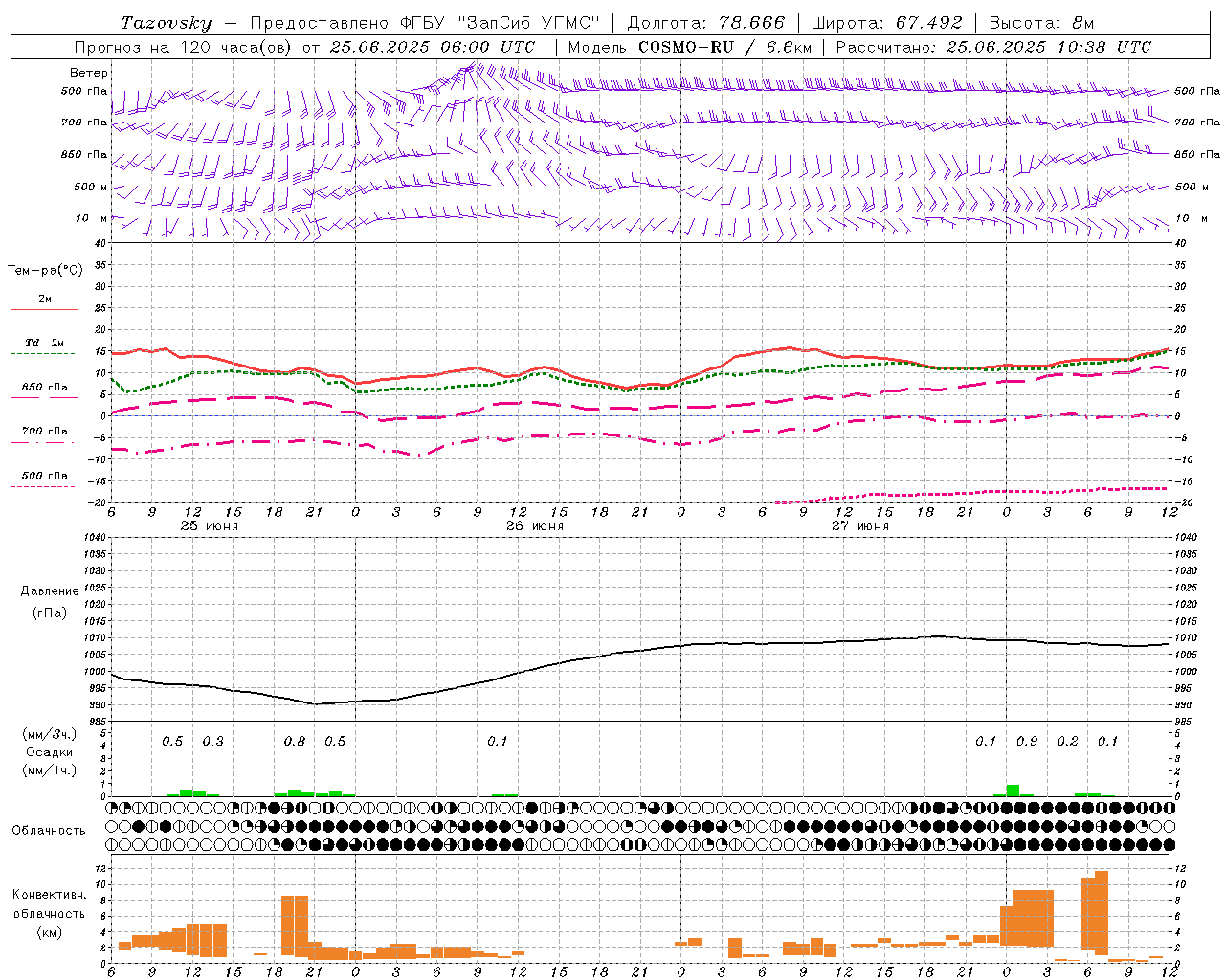Select the 10 м wind level label on the left
The width and height of the screenshot is (1225, 980).
pyautogui.click(x=92, y=218)
